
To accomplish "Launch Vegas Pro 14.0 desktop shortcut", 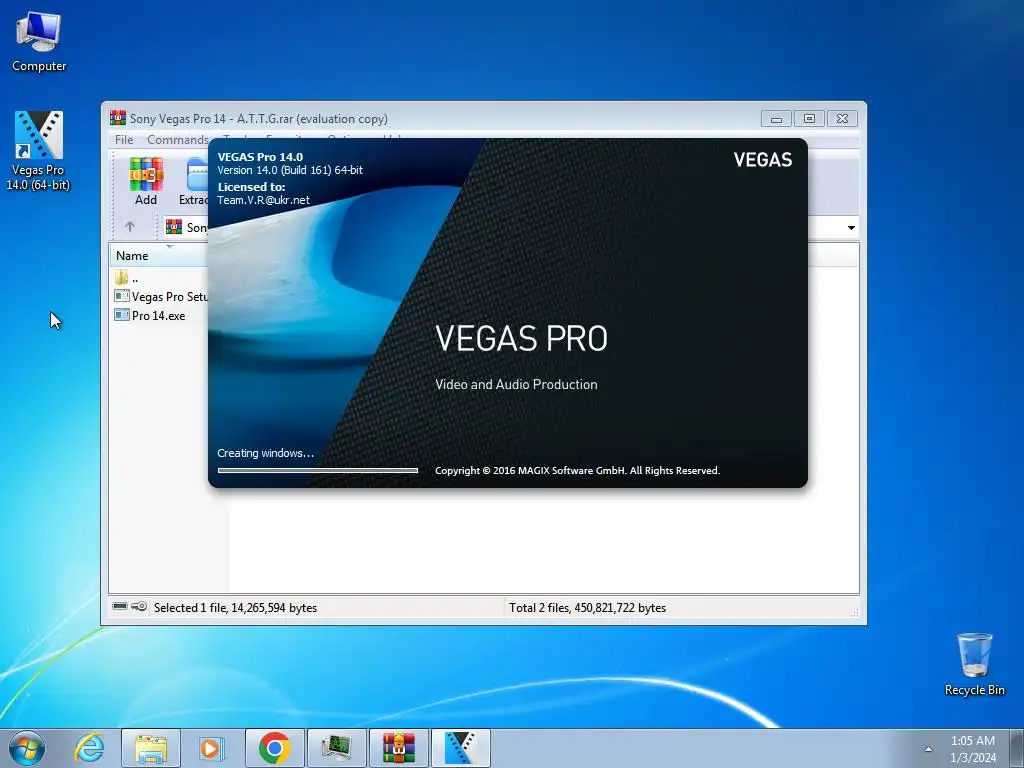I will tap(38, 152).
